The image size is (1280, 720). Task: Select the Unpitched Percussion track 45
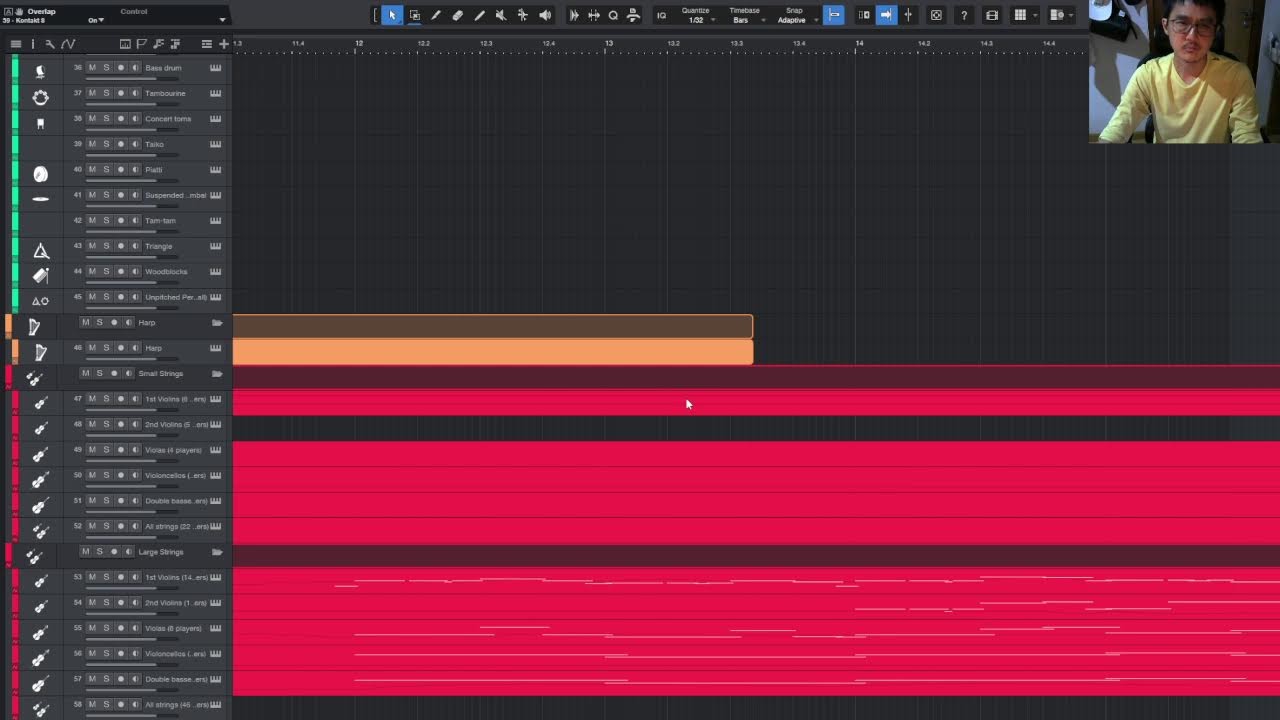tap(176, 297)
